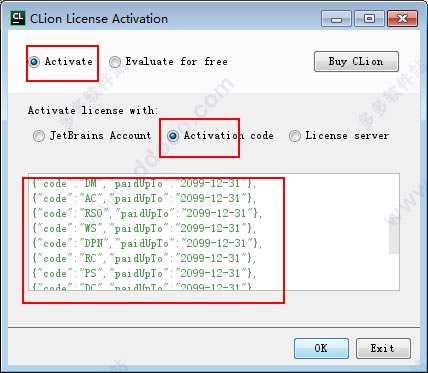Choose License server activation method

tap(339, 136)
